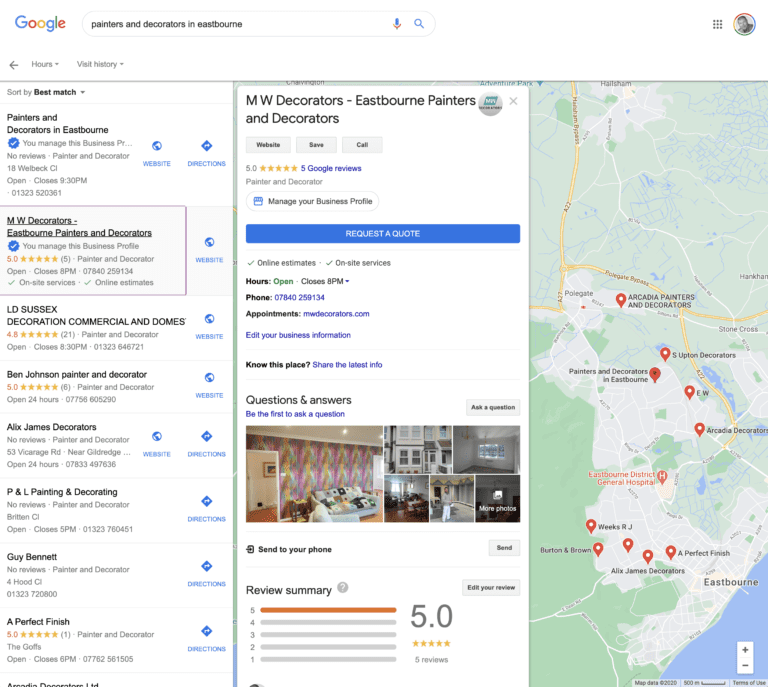
Task: Click REQUEST A QUOTE button
Action: [383, 234]
